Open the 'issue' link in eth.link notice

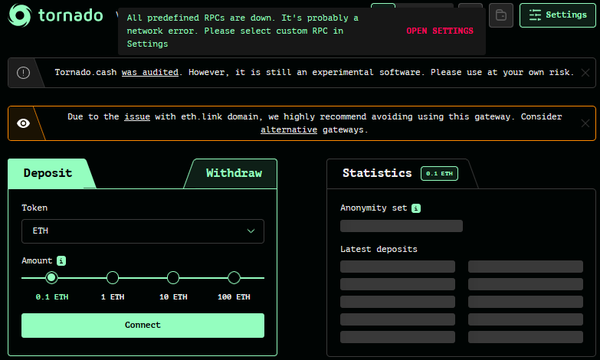click(x=137, y=117)
